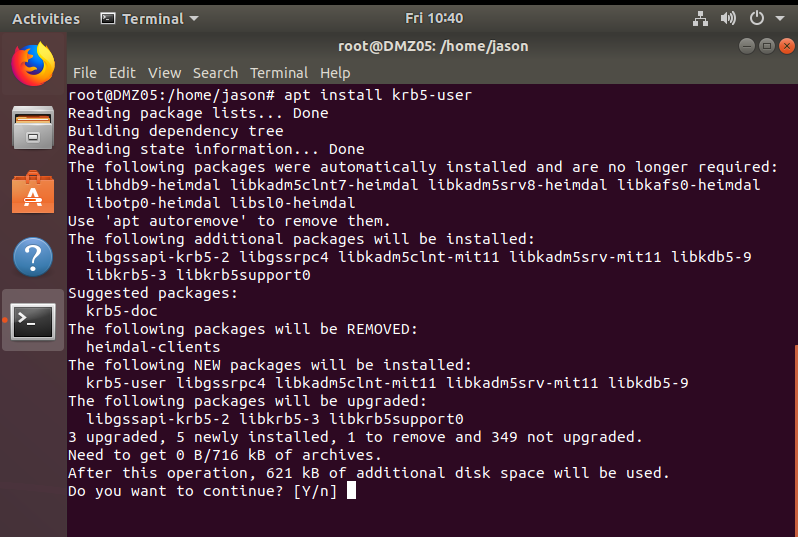Click the cursor after the [Y/n] prompt
Viewport: 798px width, 537px height.
351,491
